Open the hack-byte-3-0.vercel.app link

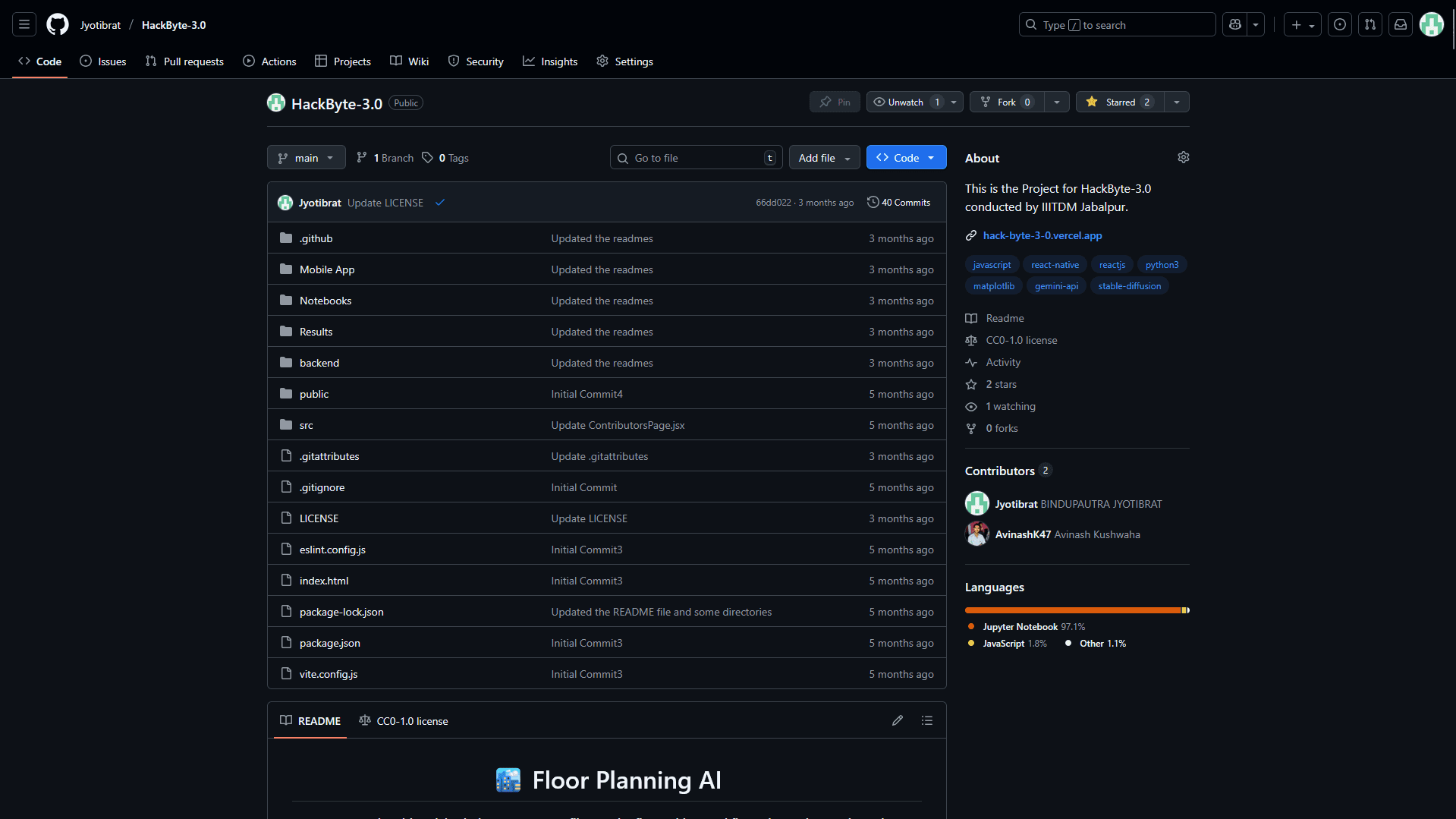point(1042,235)
